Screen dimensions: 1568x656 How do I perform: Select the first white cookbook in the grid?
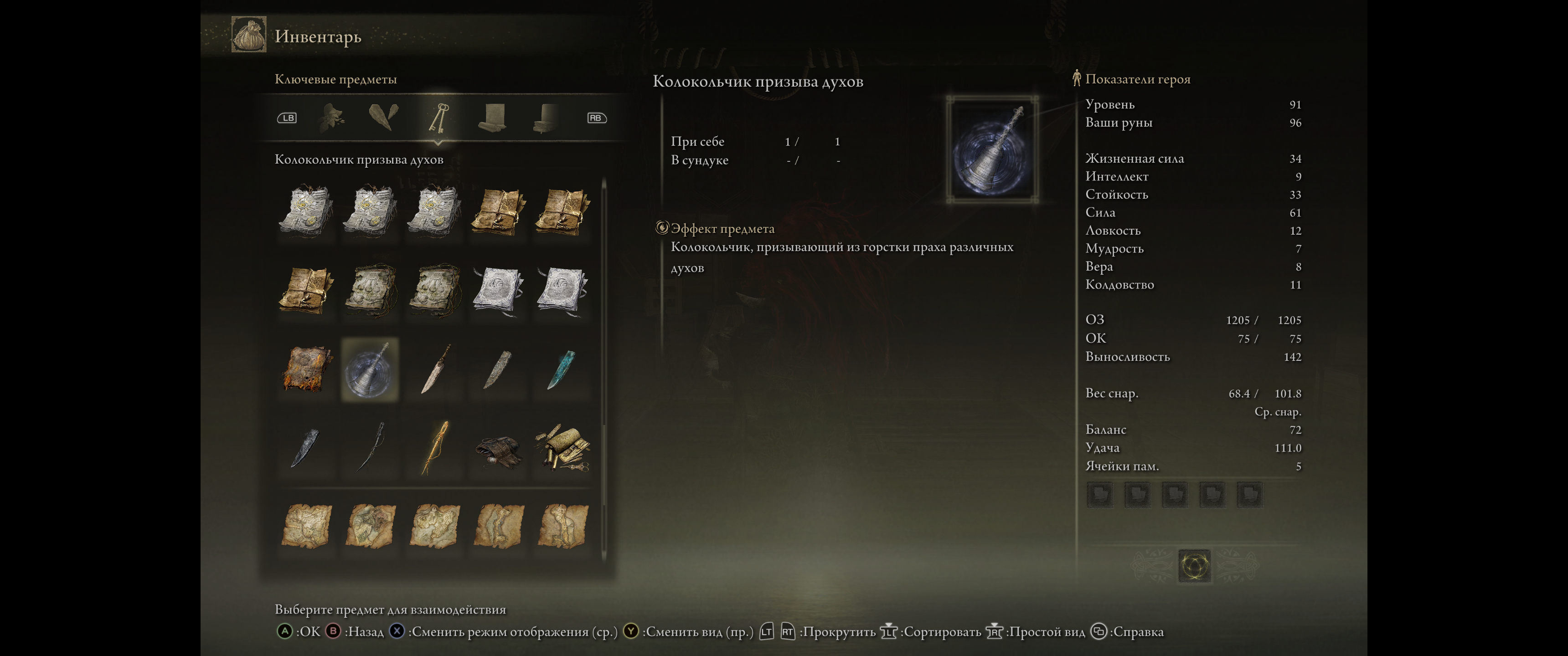306,212
